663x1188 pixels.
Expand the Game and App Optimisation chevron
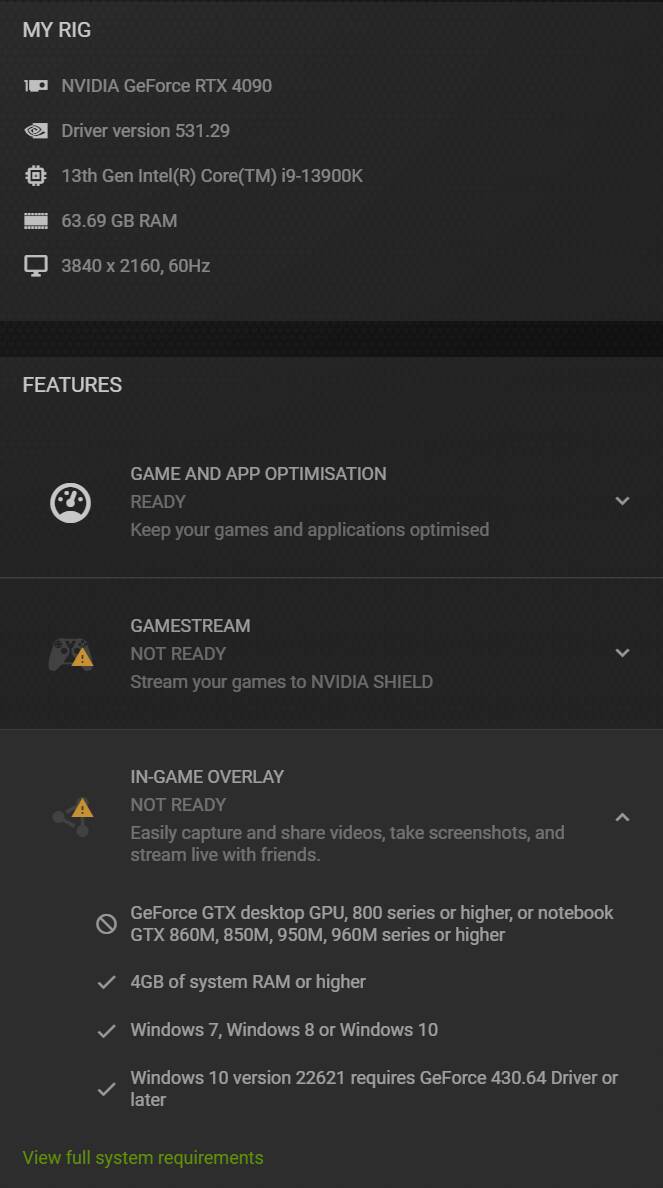pyautogui.click(x=622, y=501)
